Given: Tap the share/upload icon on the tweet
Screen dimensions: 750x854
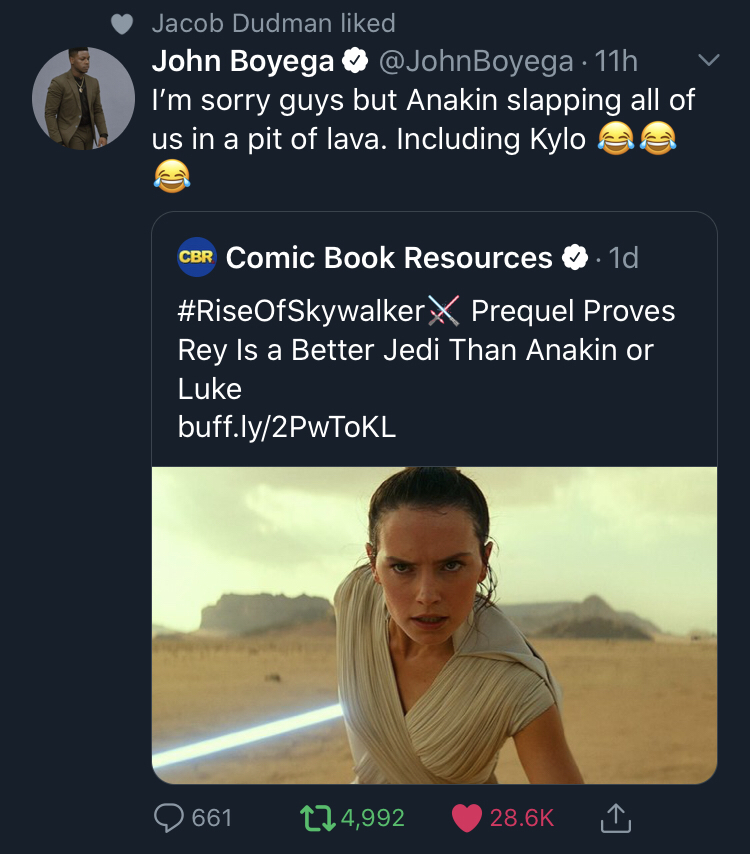Looking at the screenshot, I should click(x=616, y=817).
